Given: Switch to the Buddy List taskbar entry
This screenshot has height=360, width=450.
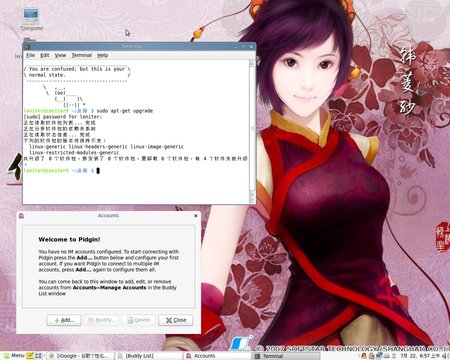Looking at the screenshot, I should point(149,356).
